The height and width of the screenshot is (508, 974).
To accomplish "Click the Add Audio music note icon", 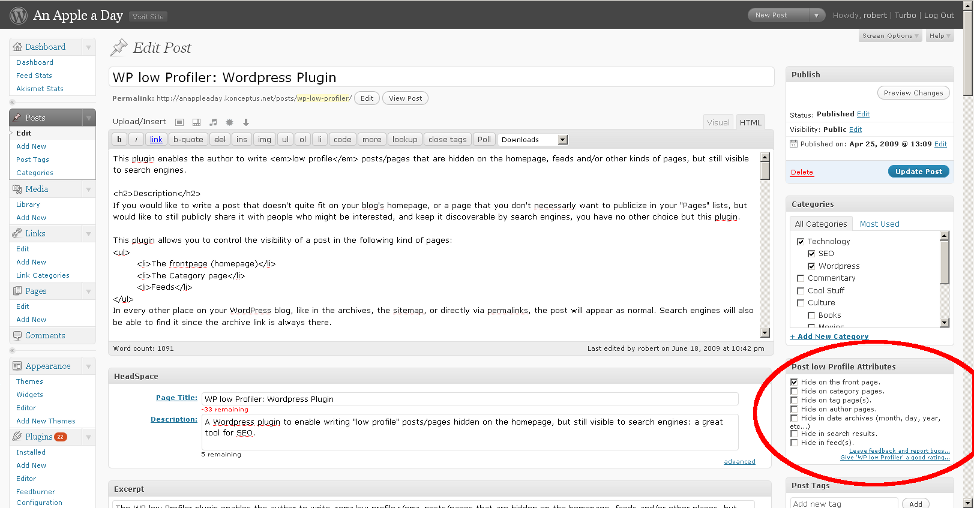I will coord(213,122).
